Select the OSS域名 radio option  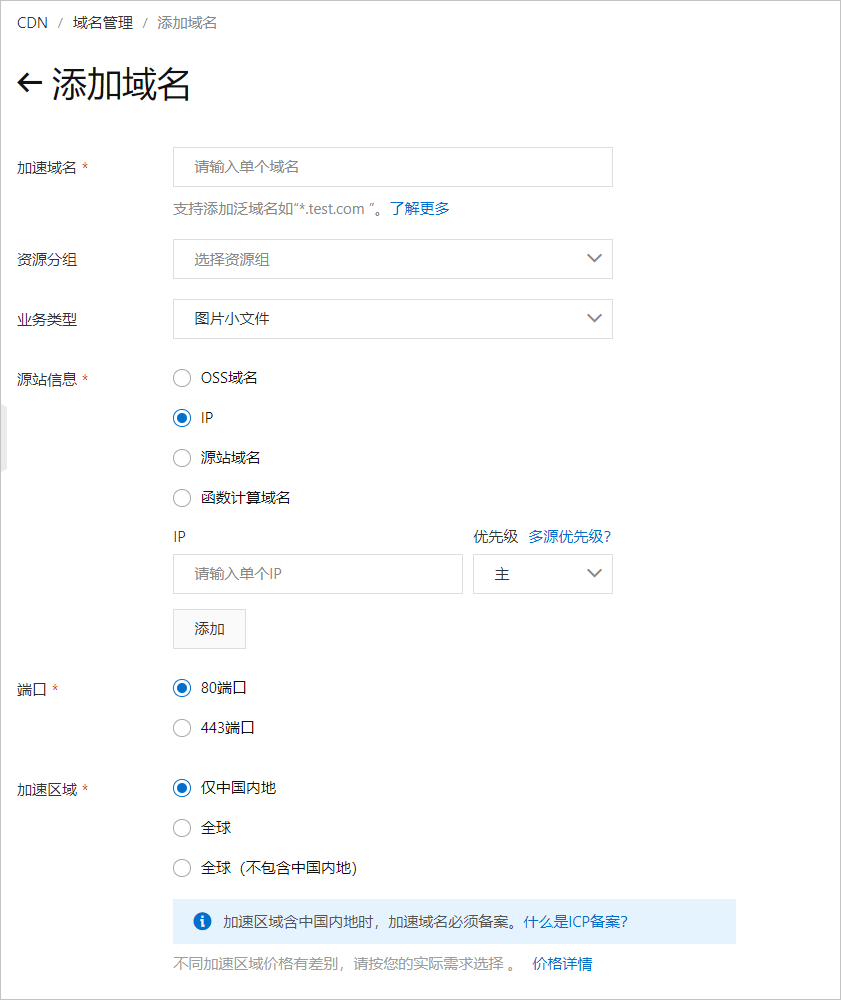click(182, 378)
